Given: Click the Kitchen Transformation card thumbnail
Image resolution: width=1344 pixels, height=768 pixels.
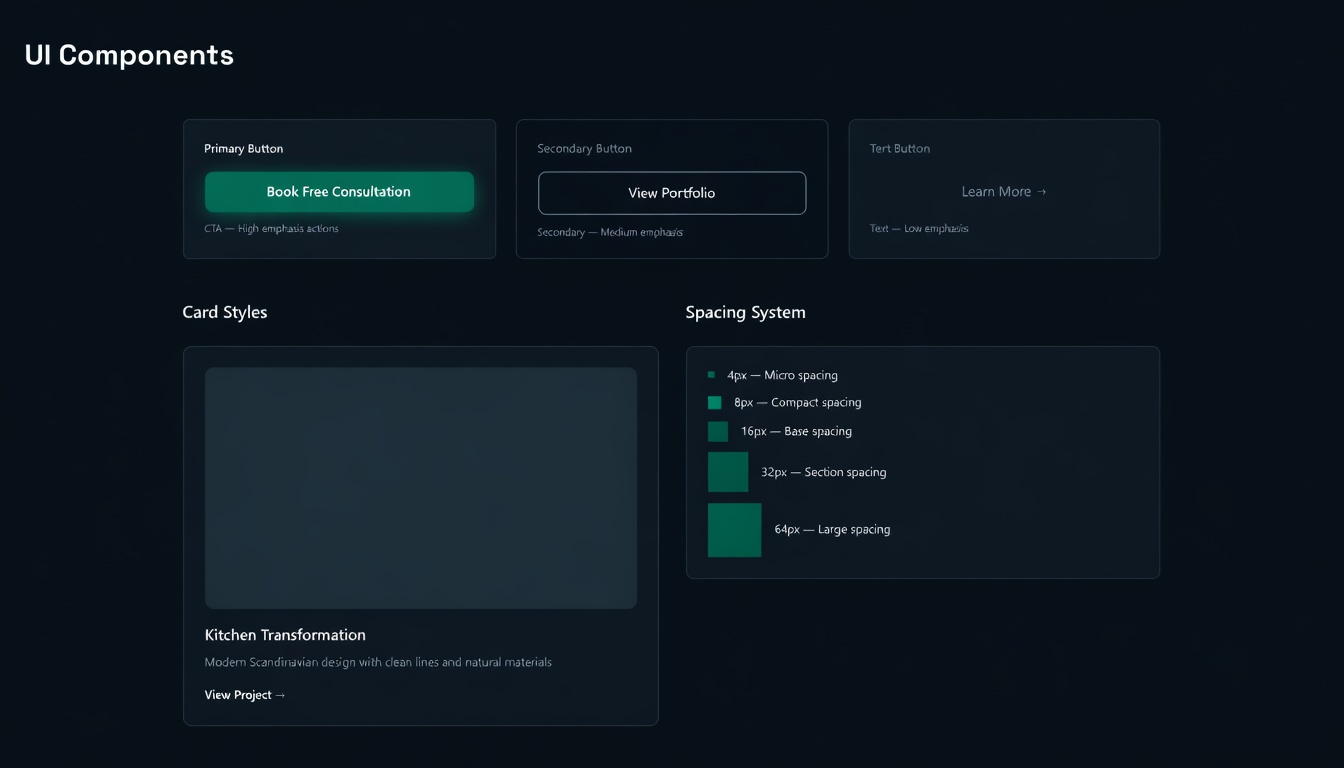Looking at the screenshot, I should coord(420,487).
